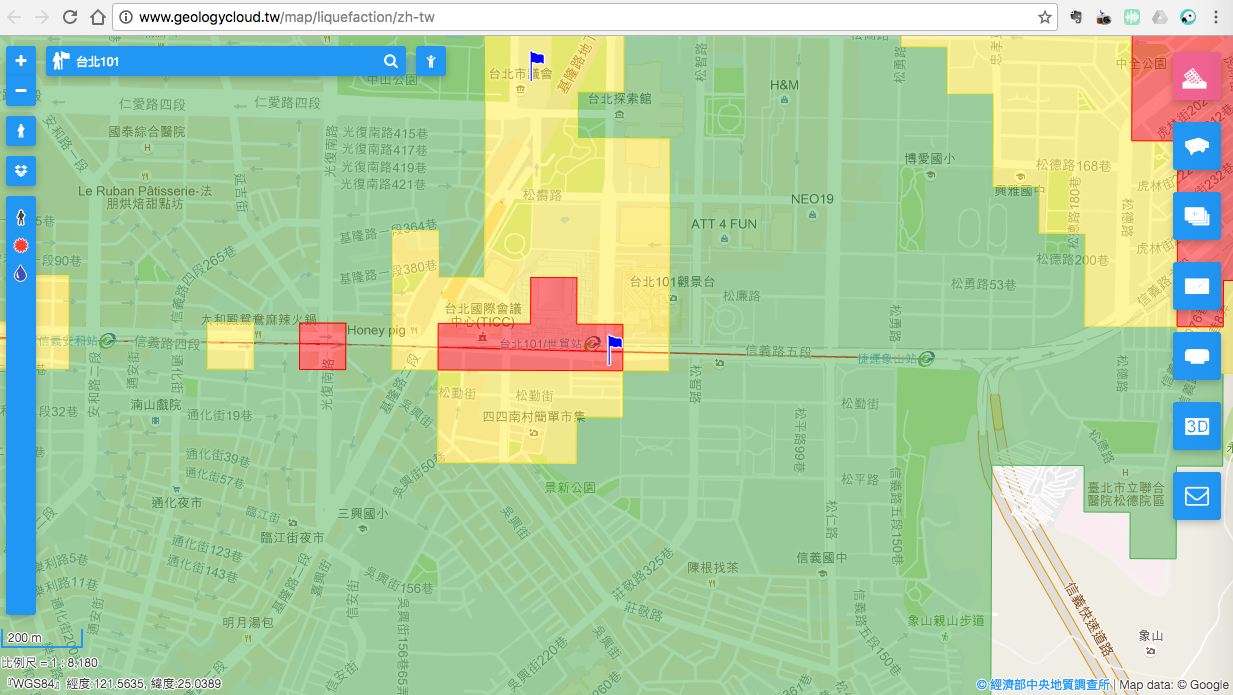
Task: Select the blue water drop icon
Action: [21, 274]
